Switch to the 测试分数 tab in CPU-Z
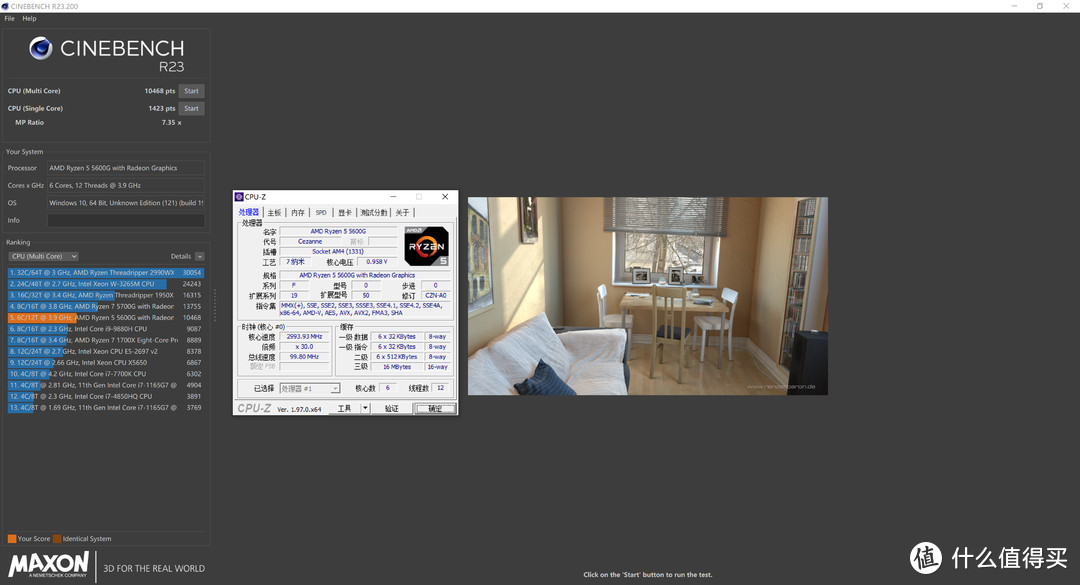 374,213
